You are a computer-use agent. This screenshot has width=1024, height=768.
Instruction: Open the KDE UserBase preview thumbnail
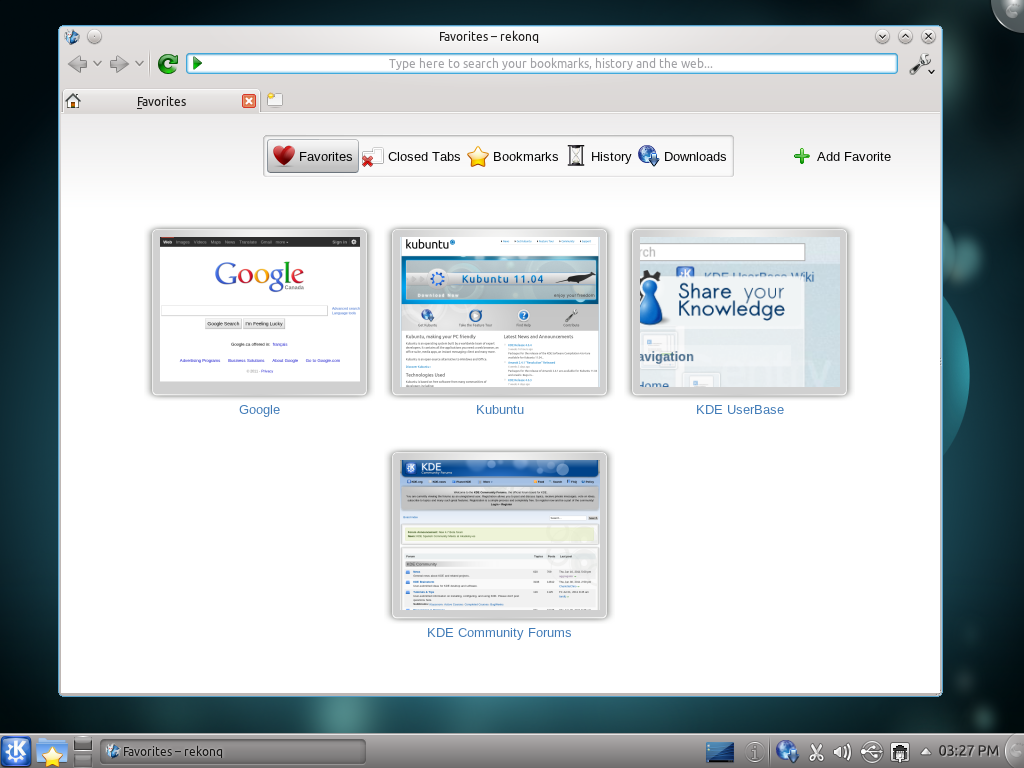tap(739, 312)
